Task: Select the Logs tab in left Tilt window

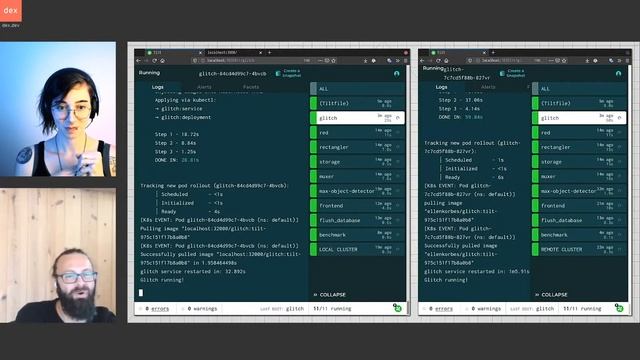Action: click(158, 87)
